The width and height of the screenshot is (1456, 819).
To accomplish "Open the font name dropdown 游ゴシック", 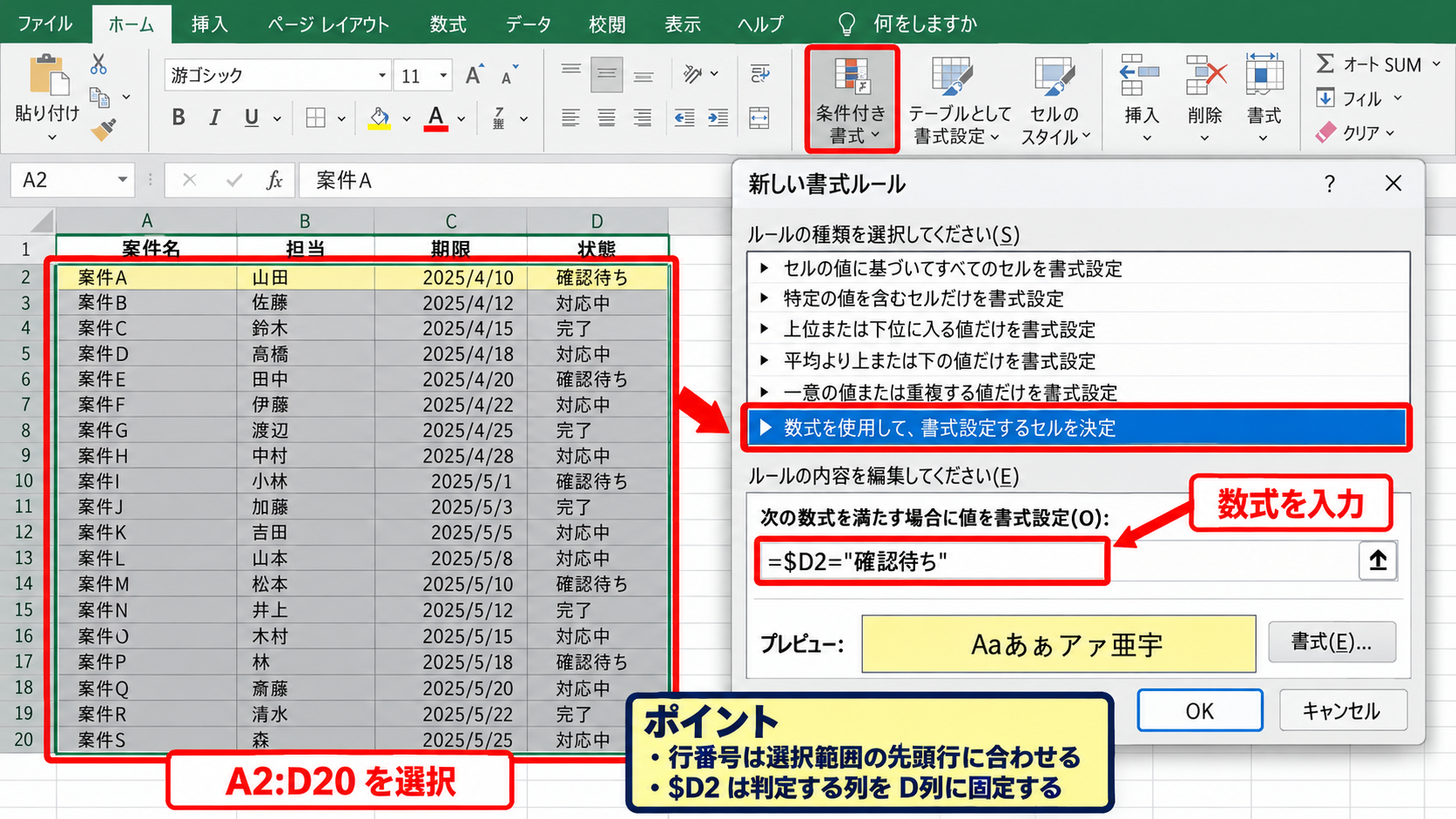I will pyautogui.click(x=381, y=76).
